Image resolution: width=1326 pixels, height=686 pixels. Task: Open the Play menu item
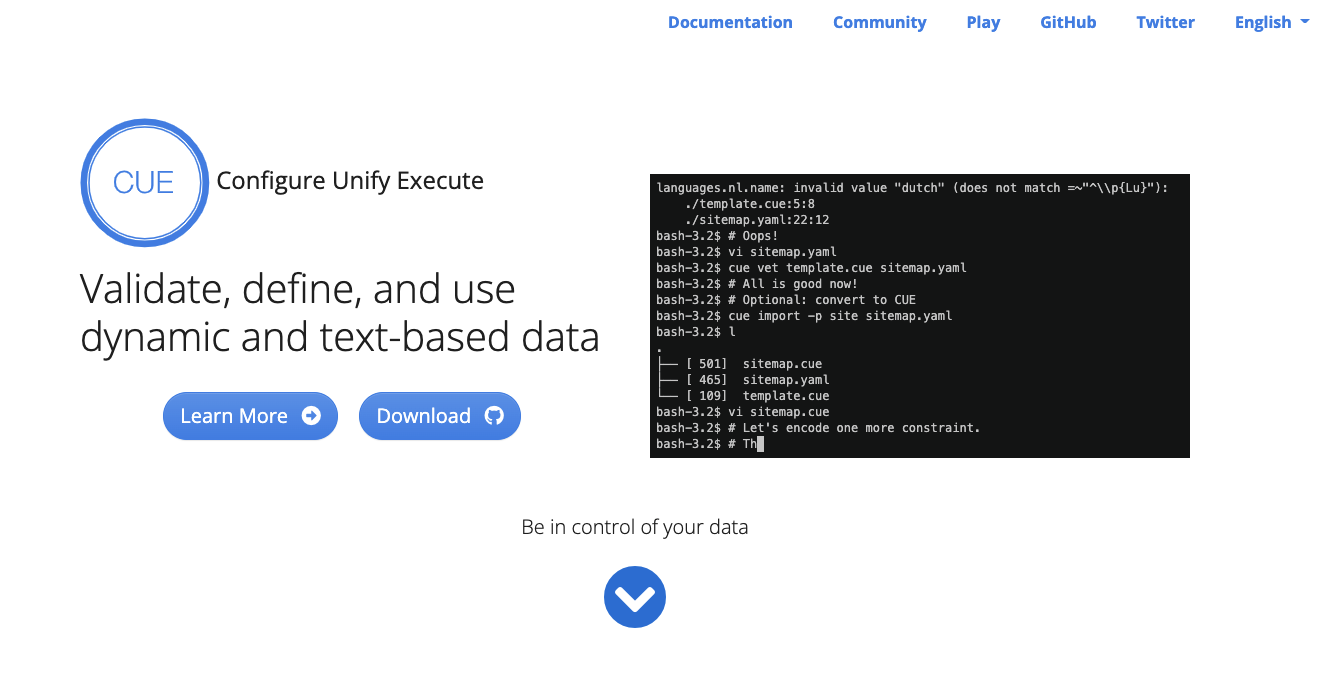983,22
